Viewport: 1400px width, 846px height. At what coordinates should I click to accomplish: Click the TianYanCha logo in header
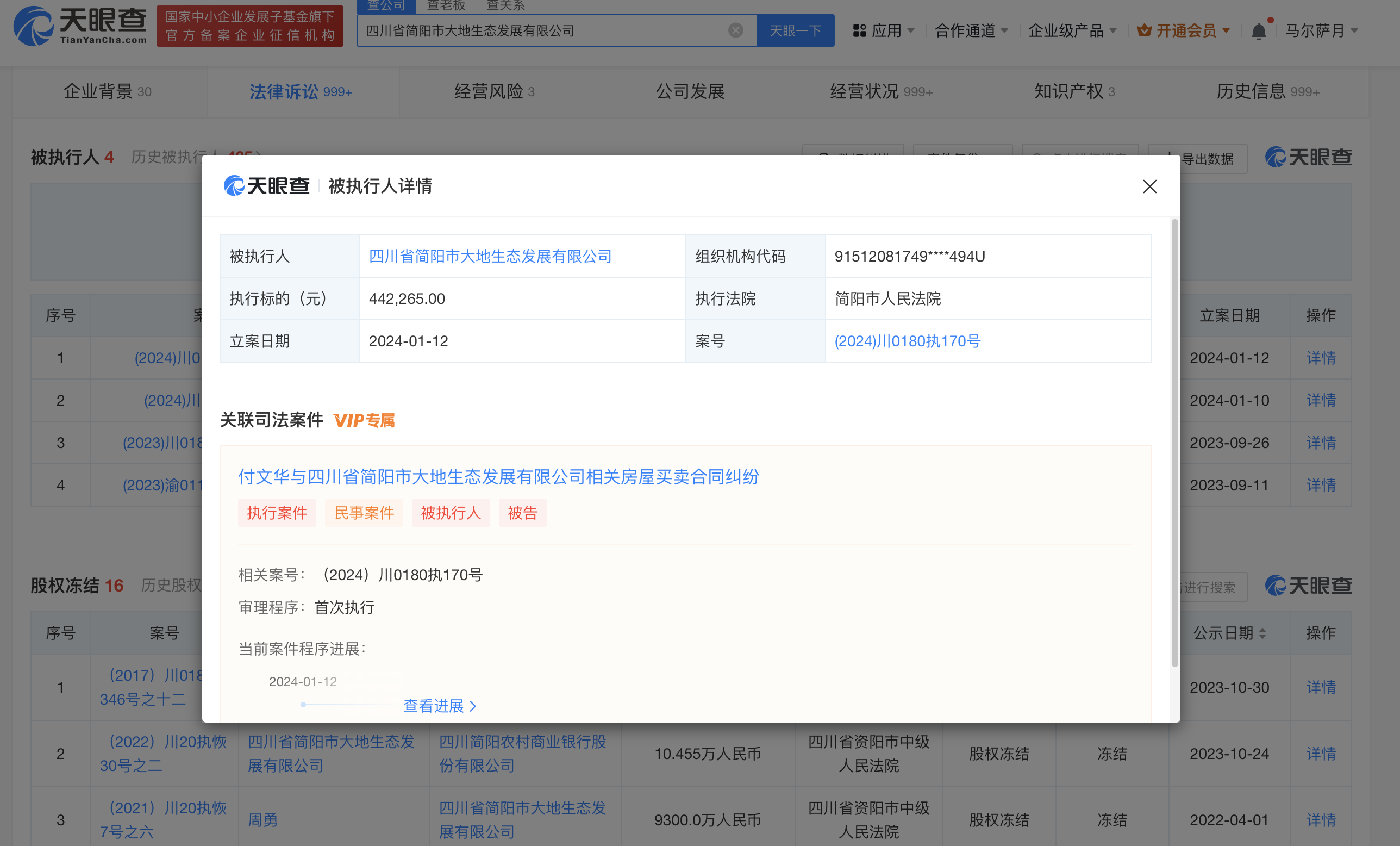tap(80, 26)
